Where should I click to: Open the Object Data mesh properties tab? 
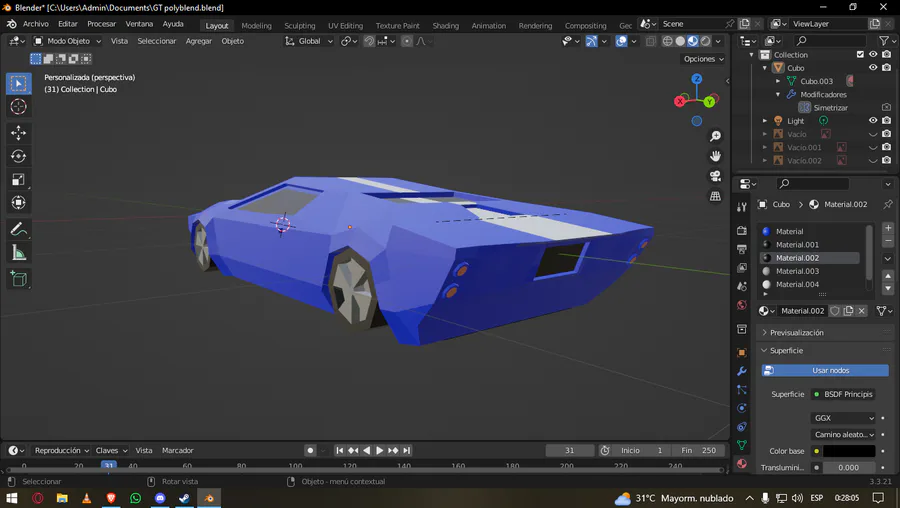(742, 445)
